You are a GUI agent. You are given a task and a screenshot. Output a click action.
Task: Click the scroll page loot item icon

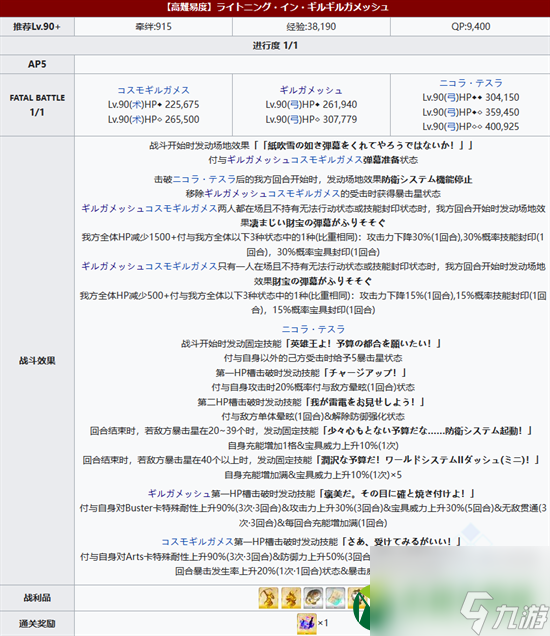coord(335,597)
